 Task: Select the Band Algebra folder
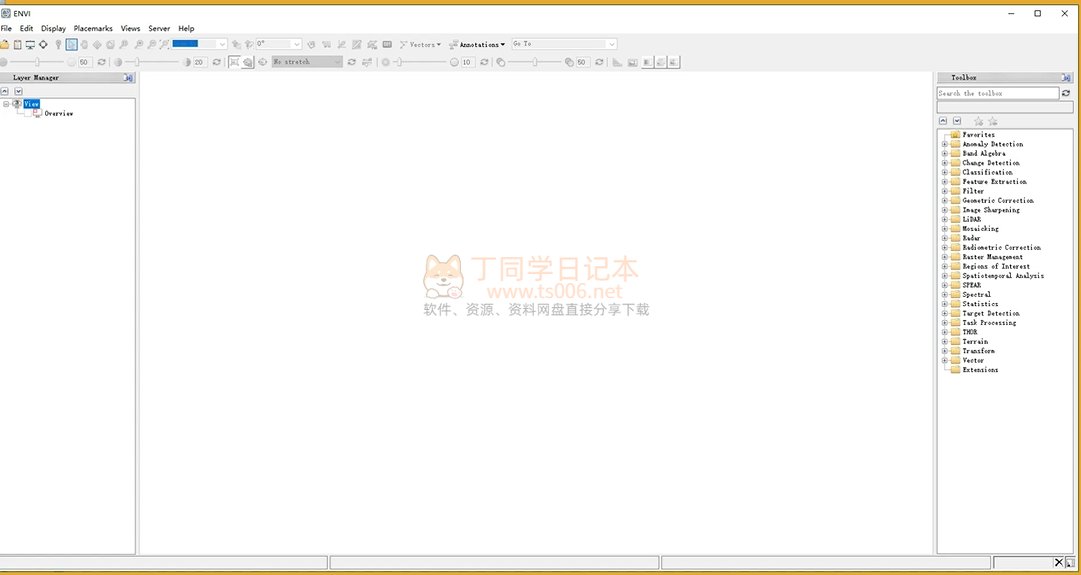984,154
